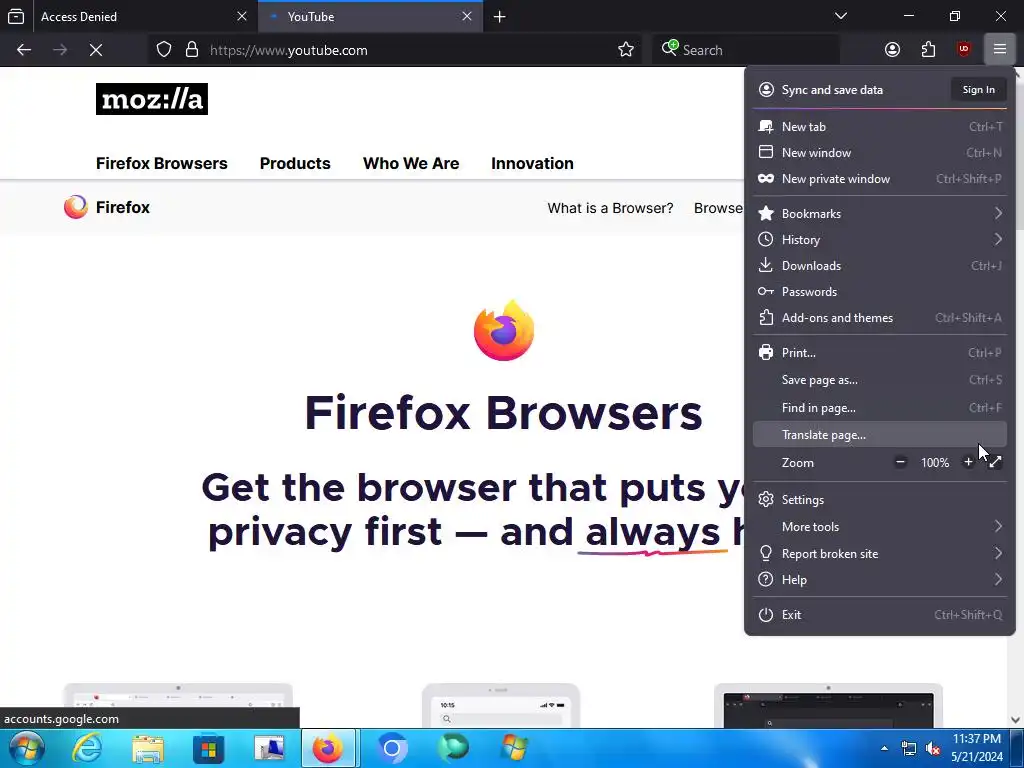Enter full screen via zoom arrows icon
1024x768 pixels.
[995, 462]
